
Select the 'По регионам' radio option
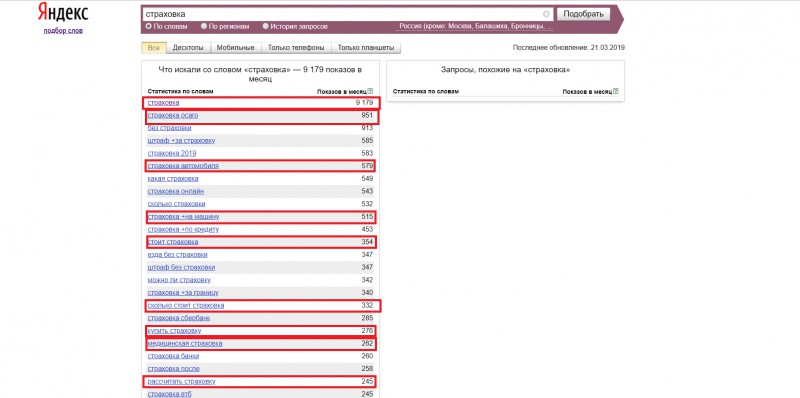[x=204, y=27]
